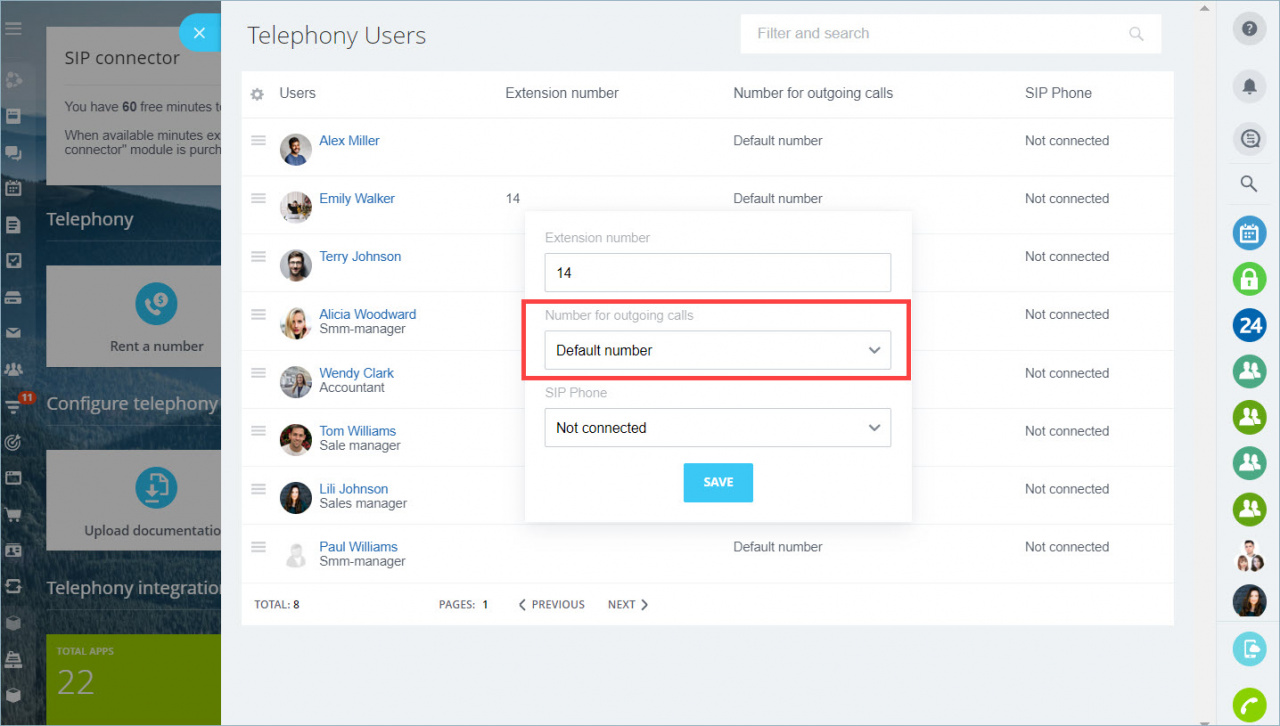Open Emily Walker's row menu icon
Screen dimensions: 1280x726
[258, 199]
